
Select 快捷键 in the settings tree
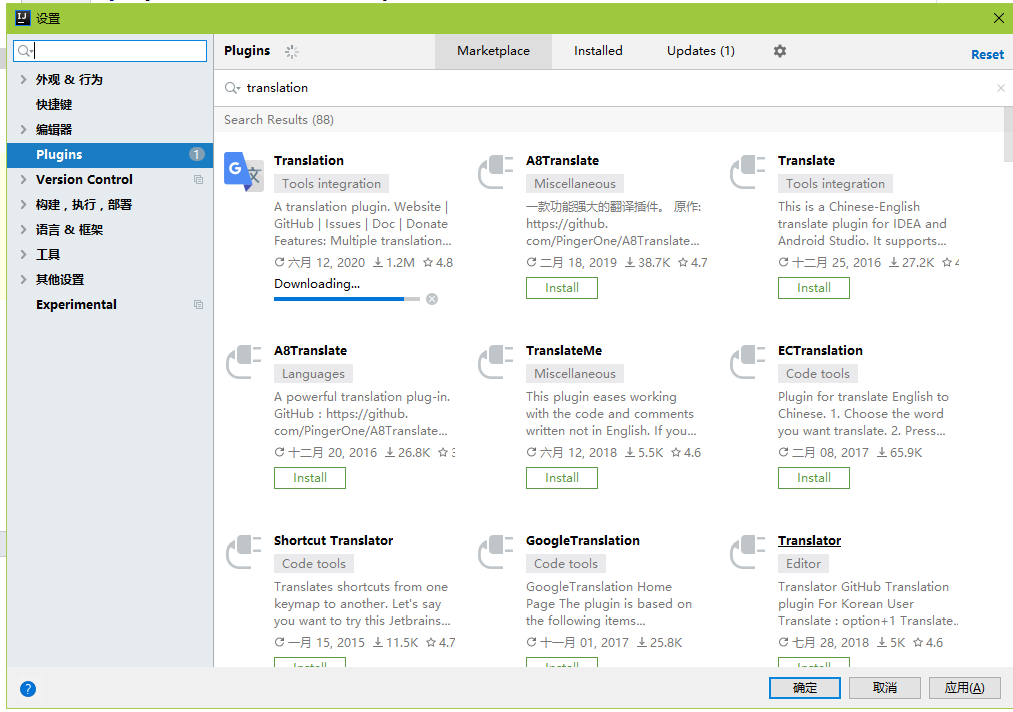pyautogui.click(x=110, y=105)
